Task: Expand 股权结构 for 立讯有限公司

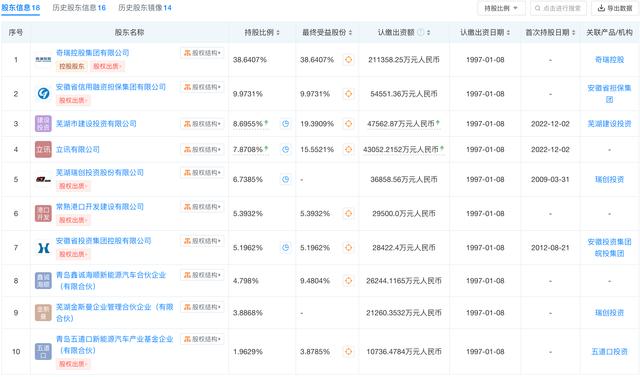Action: click(x=202, y=150)
